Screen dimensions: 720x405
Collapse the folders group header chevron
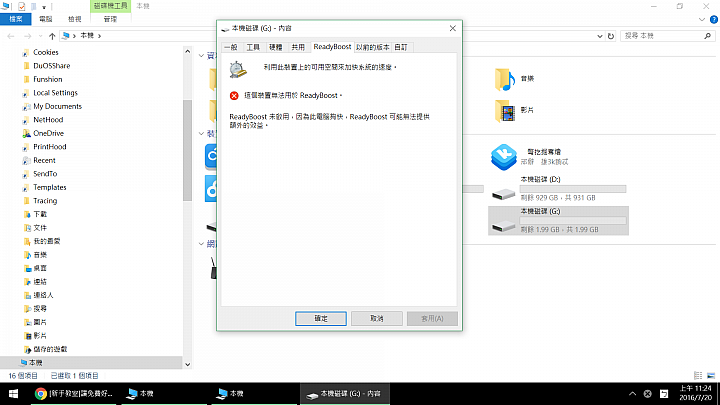(202, 56)
